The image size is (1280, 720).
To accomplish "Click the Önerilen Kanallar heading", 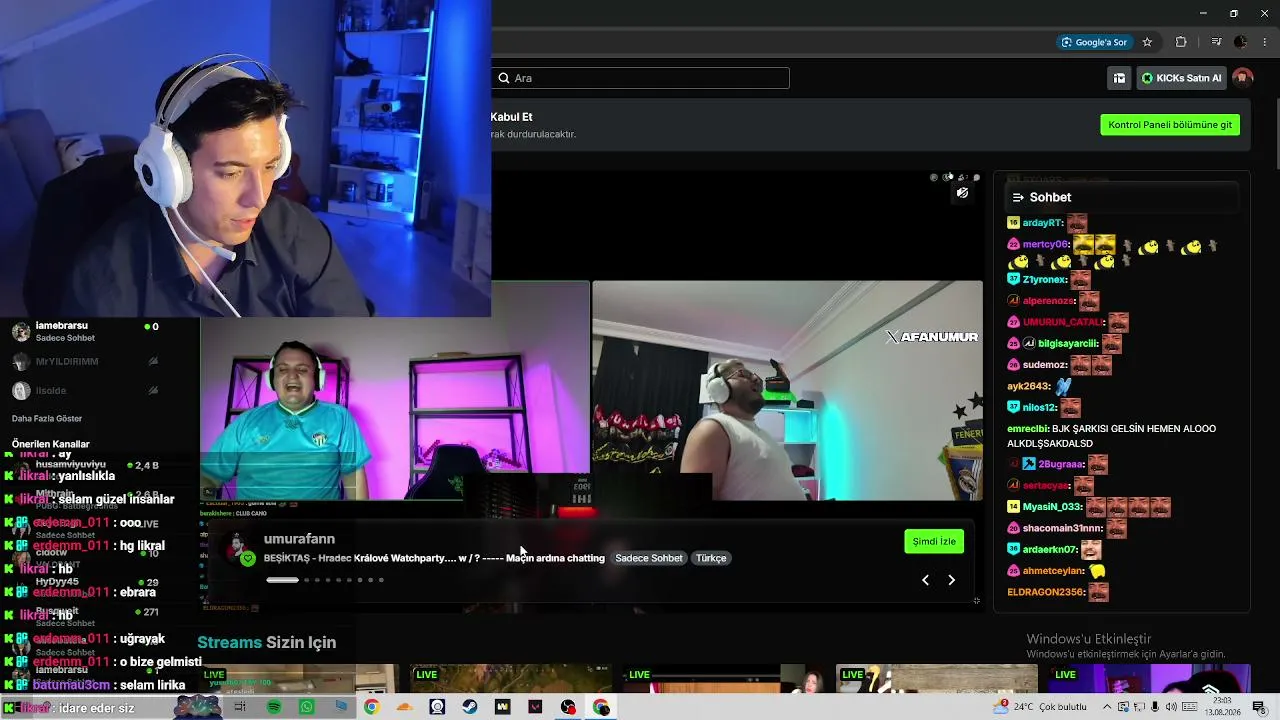I will (x=51, y=444).
